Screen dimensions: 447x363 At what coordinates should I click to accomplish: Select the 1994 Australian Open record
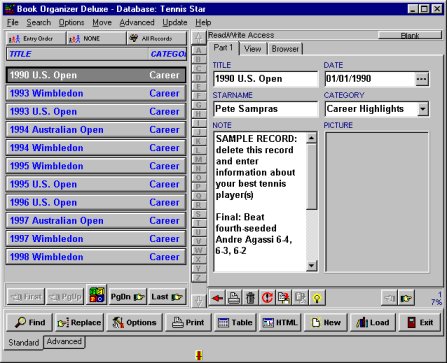(96, 130)
